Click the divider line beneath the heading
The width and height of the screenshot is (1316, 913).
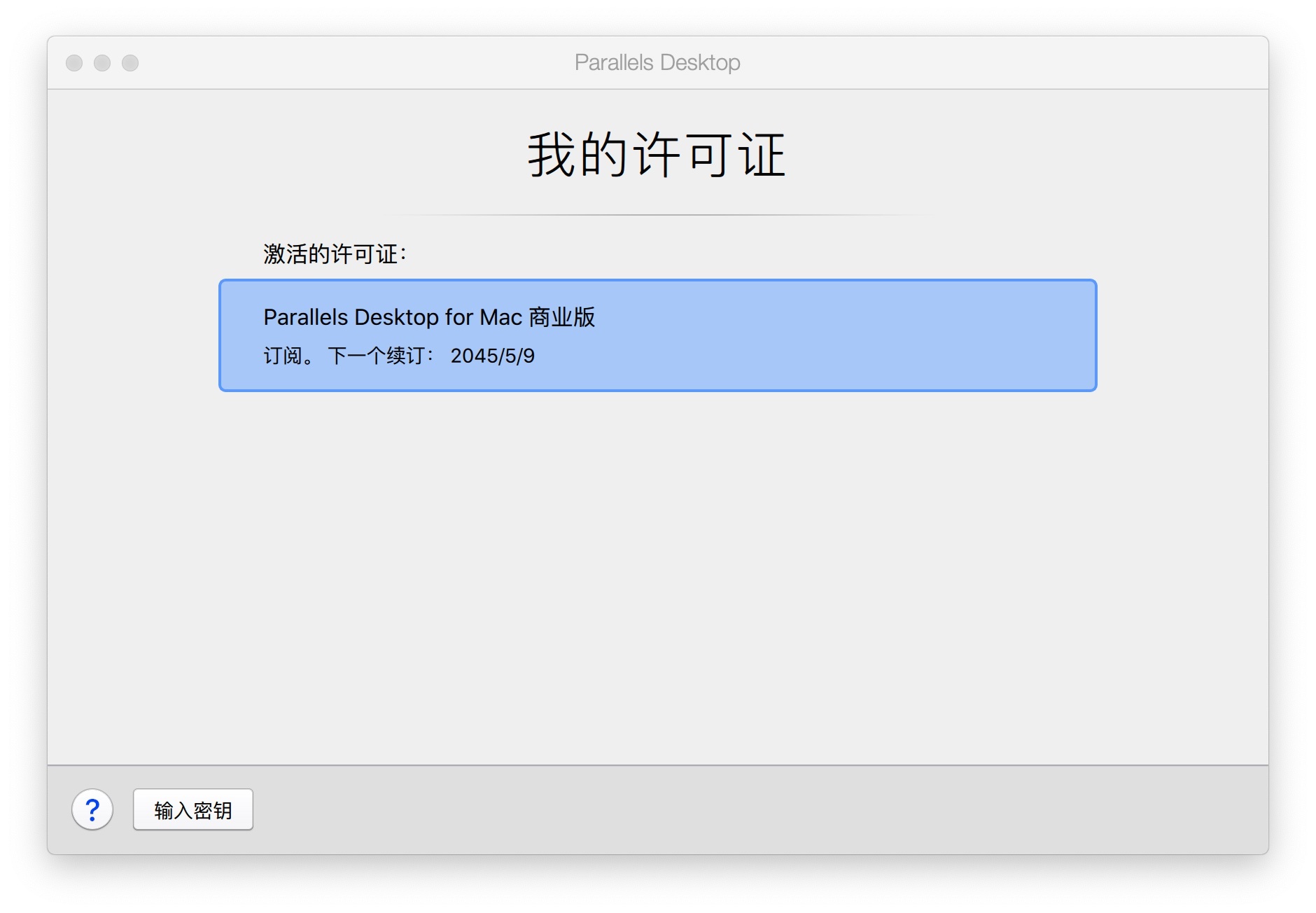(x=657, y=215)
